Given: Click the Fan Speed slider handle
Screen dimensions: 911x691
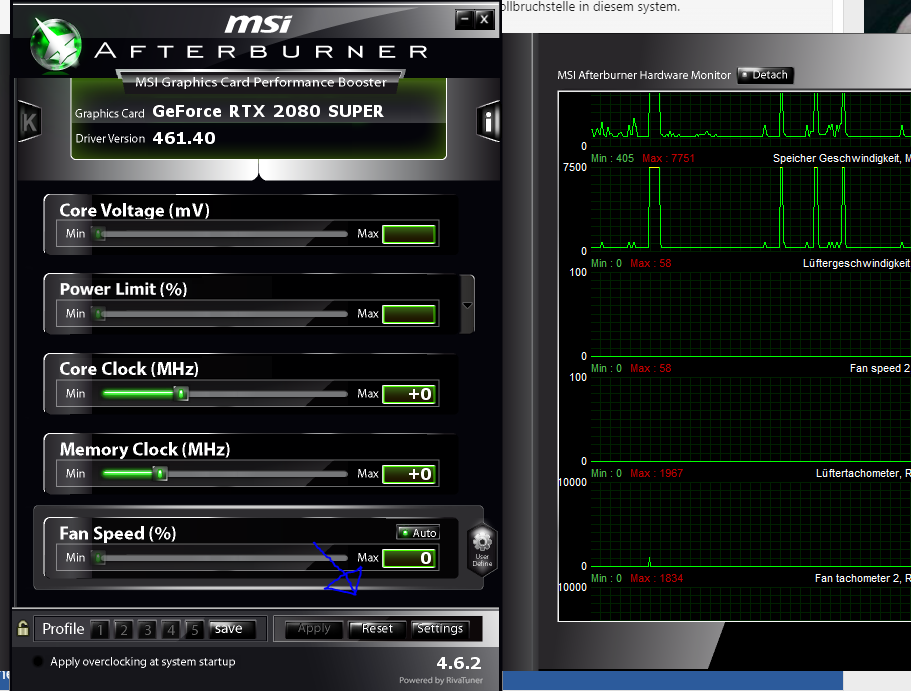Looking at the screenshot, I should [x=100, y=558].
